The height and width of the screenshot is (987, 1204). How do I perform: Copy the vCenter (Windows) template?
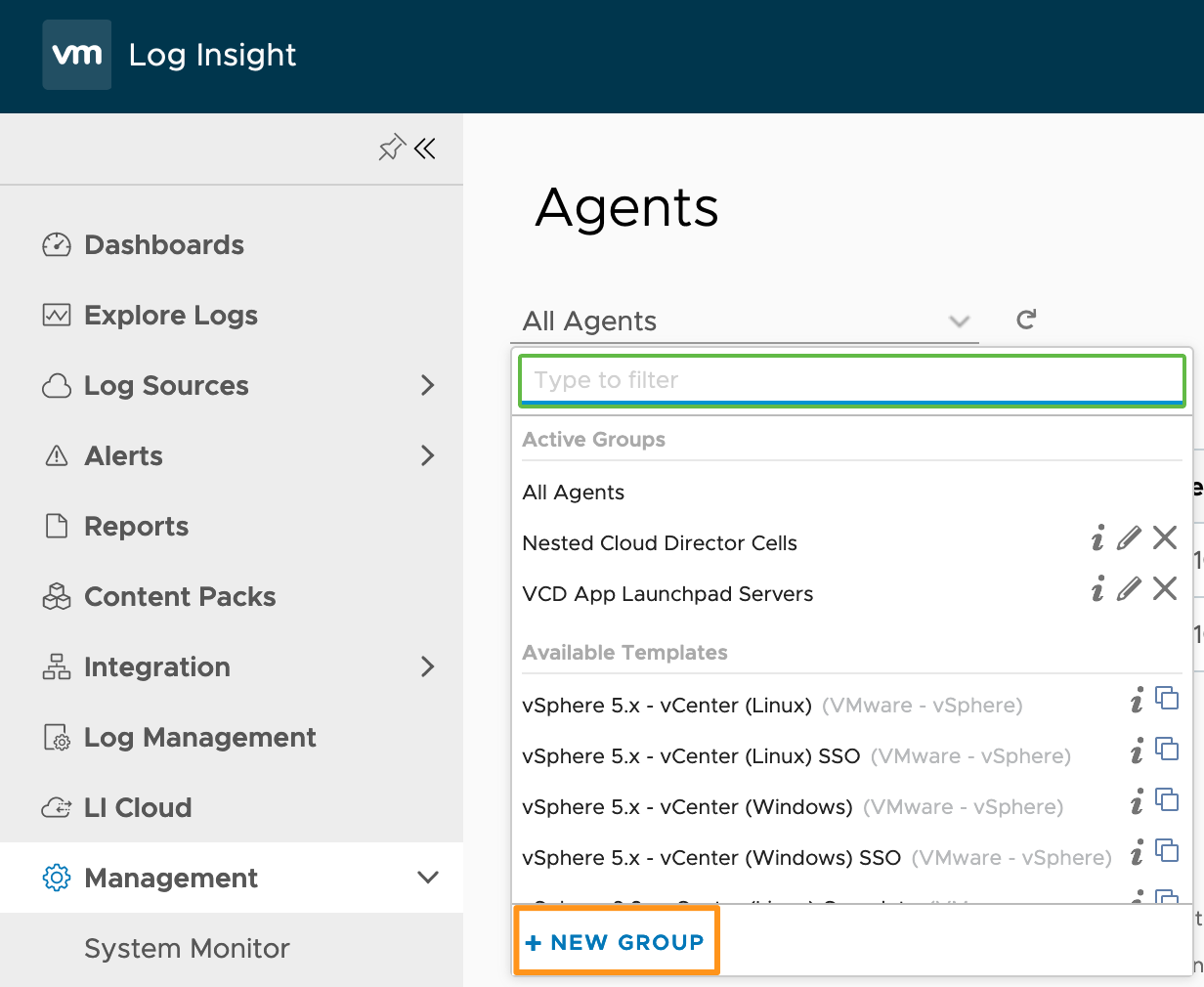(x=1167, y=799)
